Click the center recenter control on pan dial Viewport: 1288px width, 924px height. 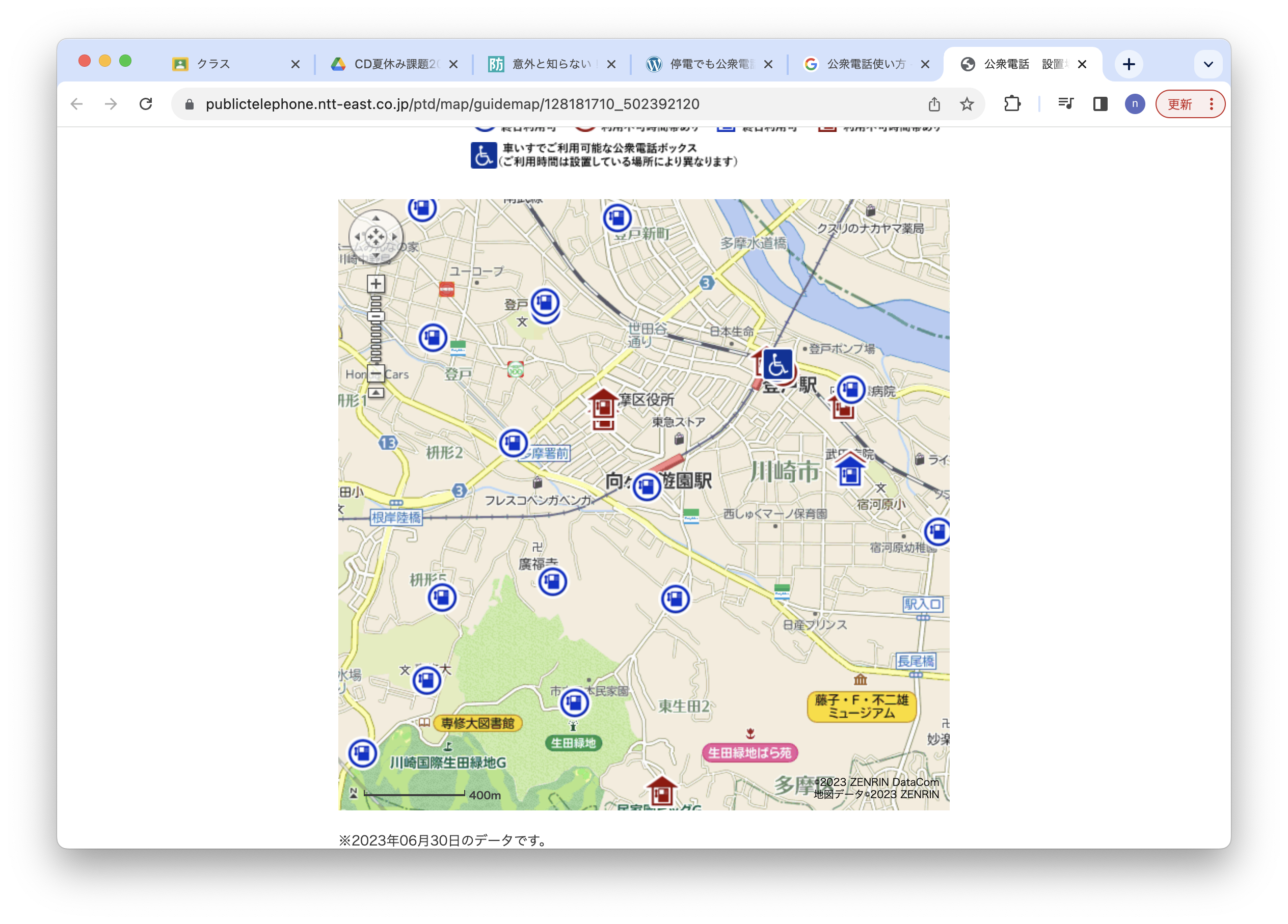click(x=375, y=236)
